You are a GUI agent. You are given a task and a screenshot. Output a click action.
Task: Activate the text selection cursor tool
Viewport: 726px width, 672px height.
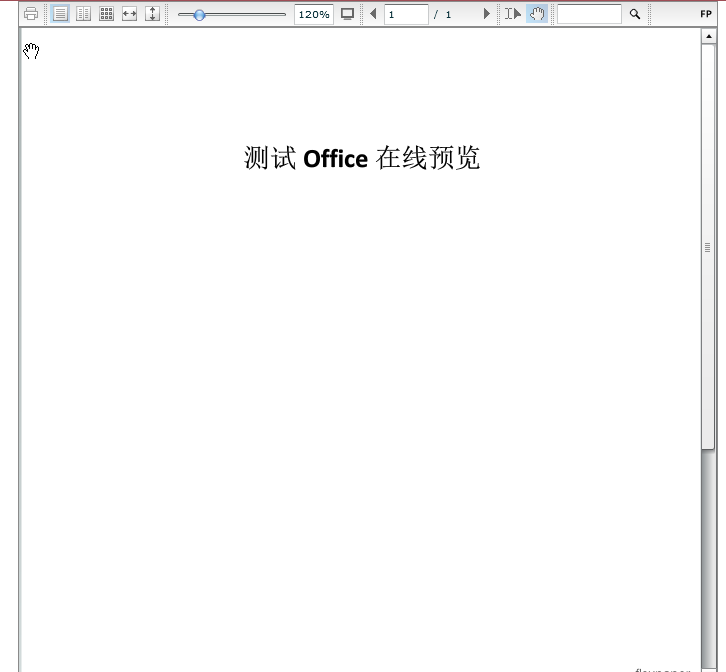513,14
